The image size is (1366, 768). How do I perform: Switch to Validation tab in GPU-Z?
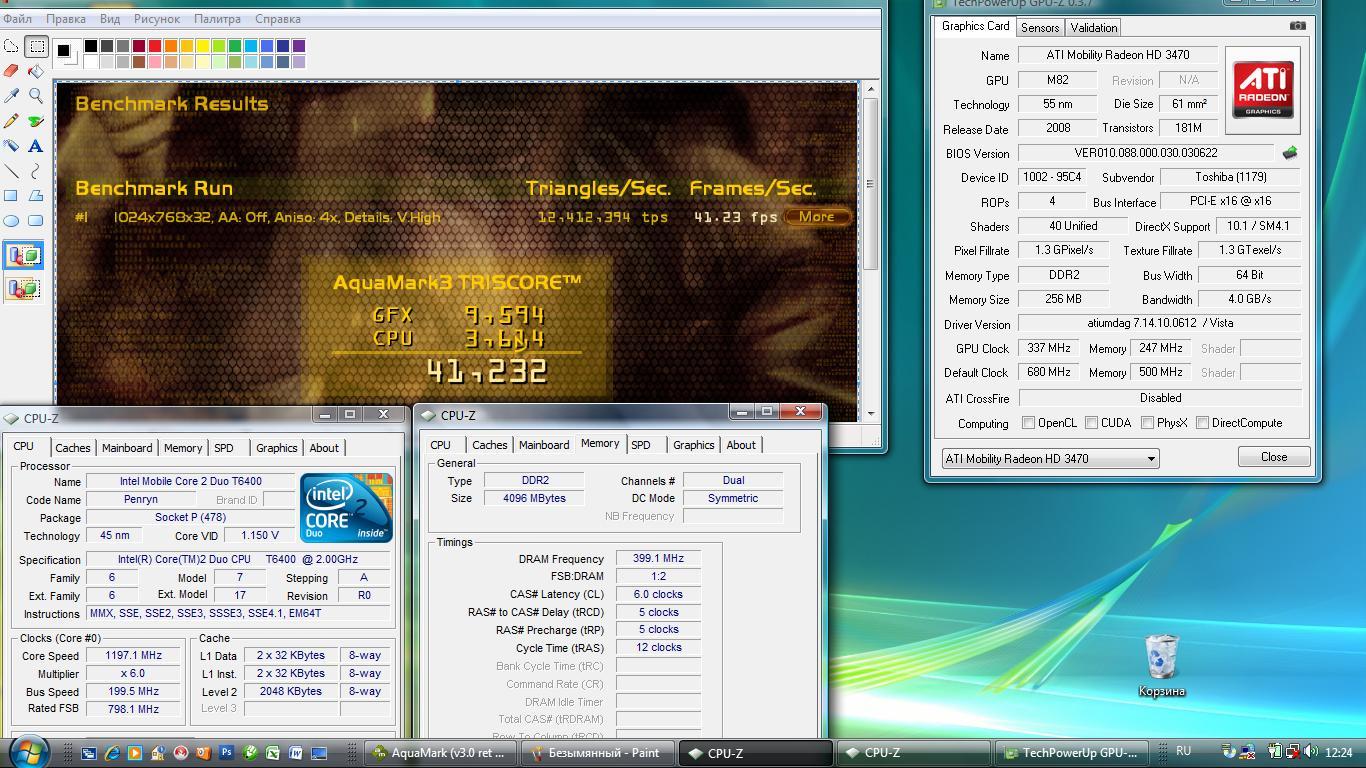tap(1093, 27)
